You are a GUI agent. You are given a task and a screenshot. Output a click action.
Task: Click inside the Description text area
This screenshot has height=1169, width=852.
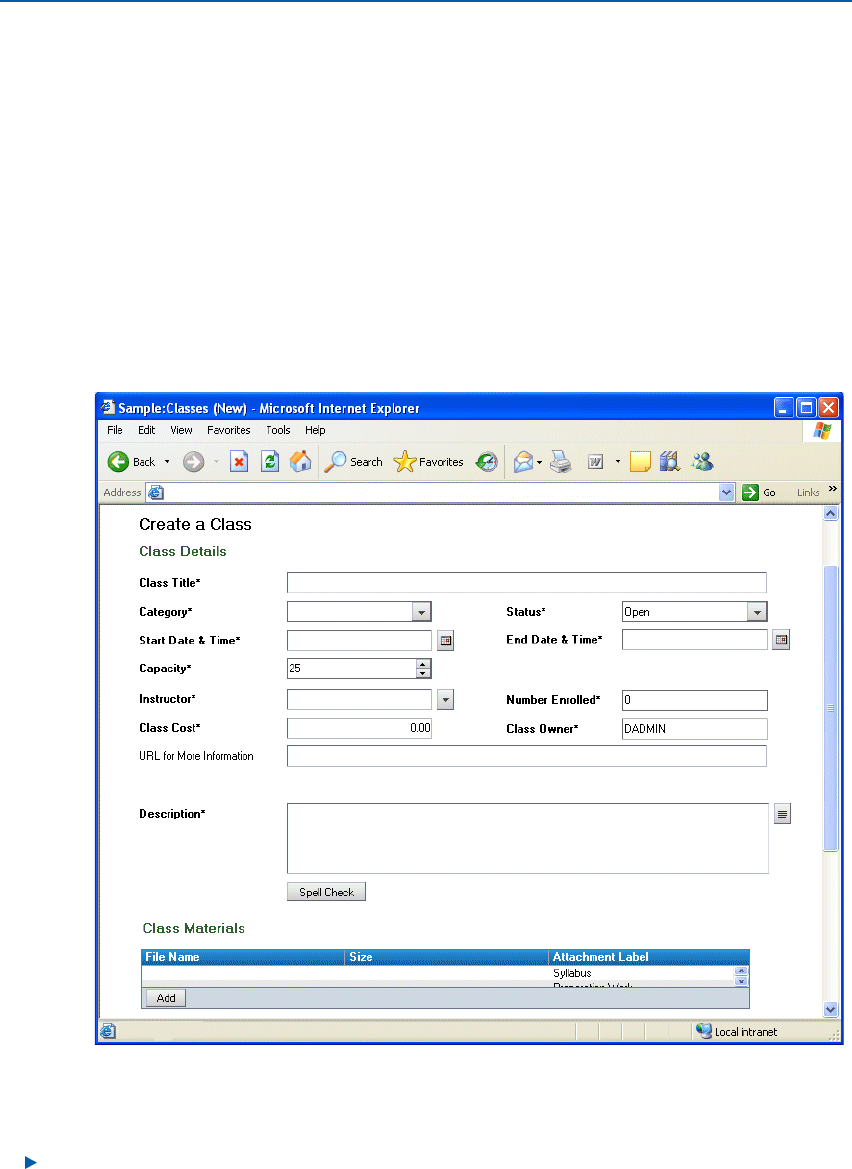[528, 838]
